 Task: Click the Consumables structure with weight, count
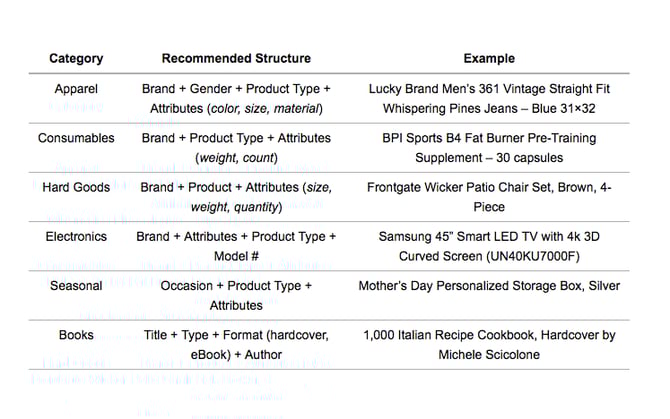[236, 148]
